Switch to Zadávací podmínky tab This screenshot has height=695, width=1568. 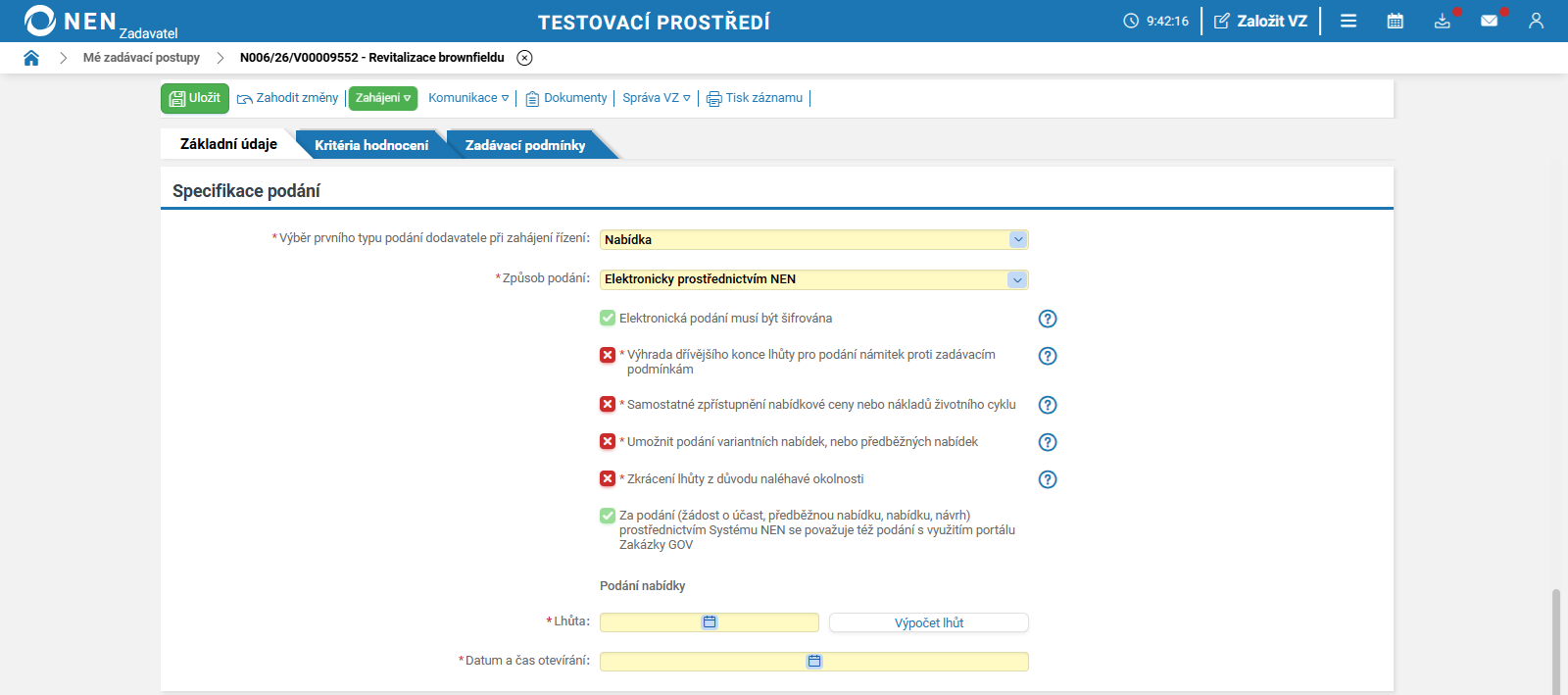[x=525, y=145]
